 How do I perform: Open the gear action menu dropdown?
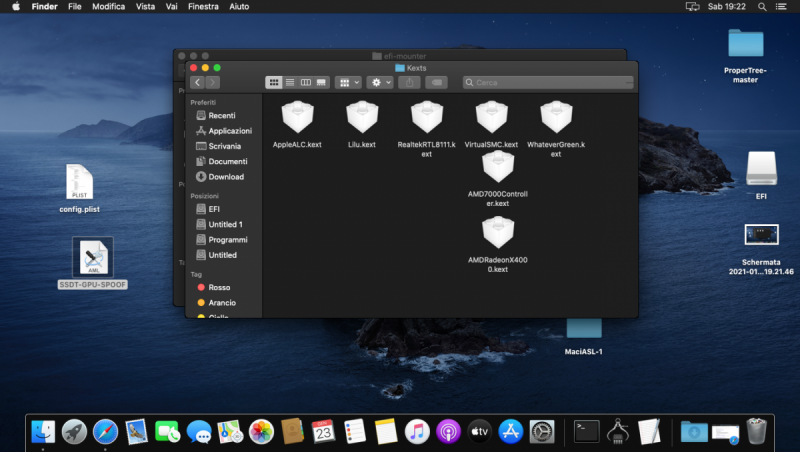[x=380, y=82]
